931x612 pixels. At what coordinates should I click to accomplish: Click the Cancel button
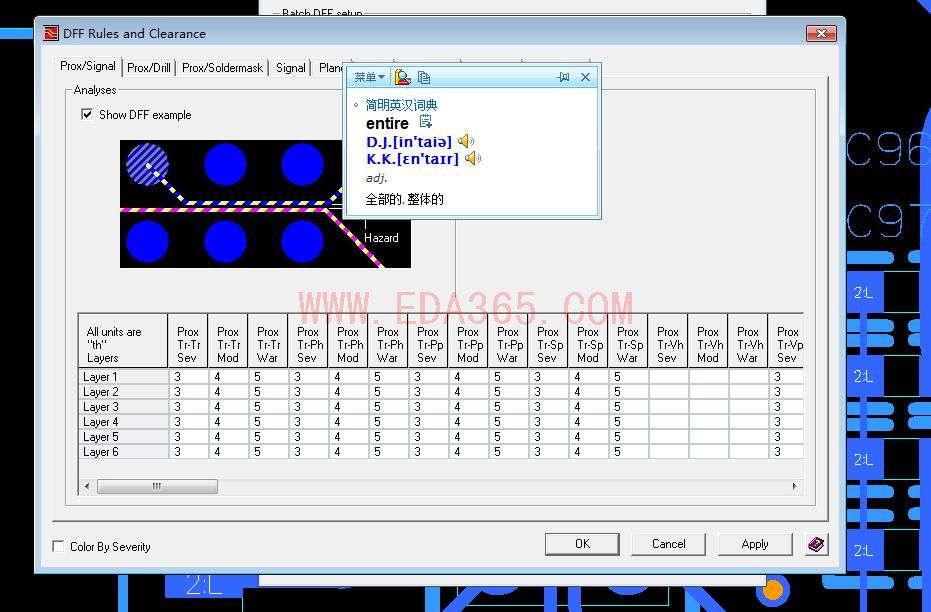pyautogui.click(x=669, y=544)
